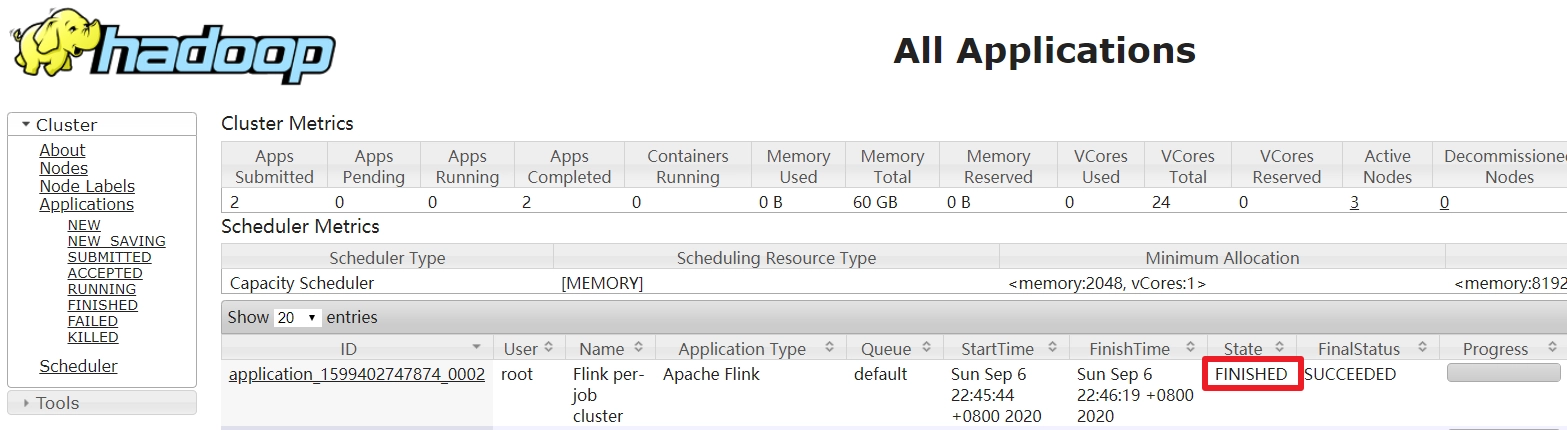Screen dimensions: 1567x430
Task: Sort the table by StartTime column
Action: [1006, 349]
